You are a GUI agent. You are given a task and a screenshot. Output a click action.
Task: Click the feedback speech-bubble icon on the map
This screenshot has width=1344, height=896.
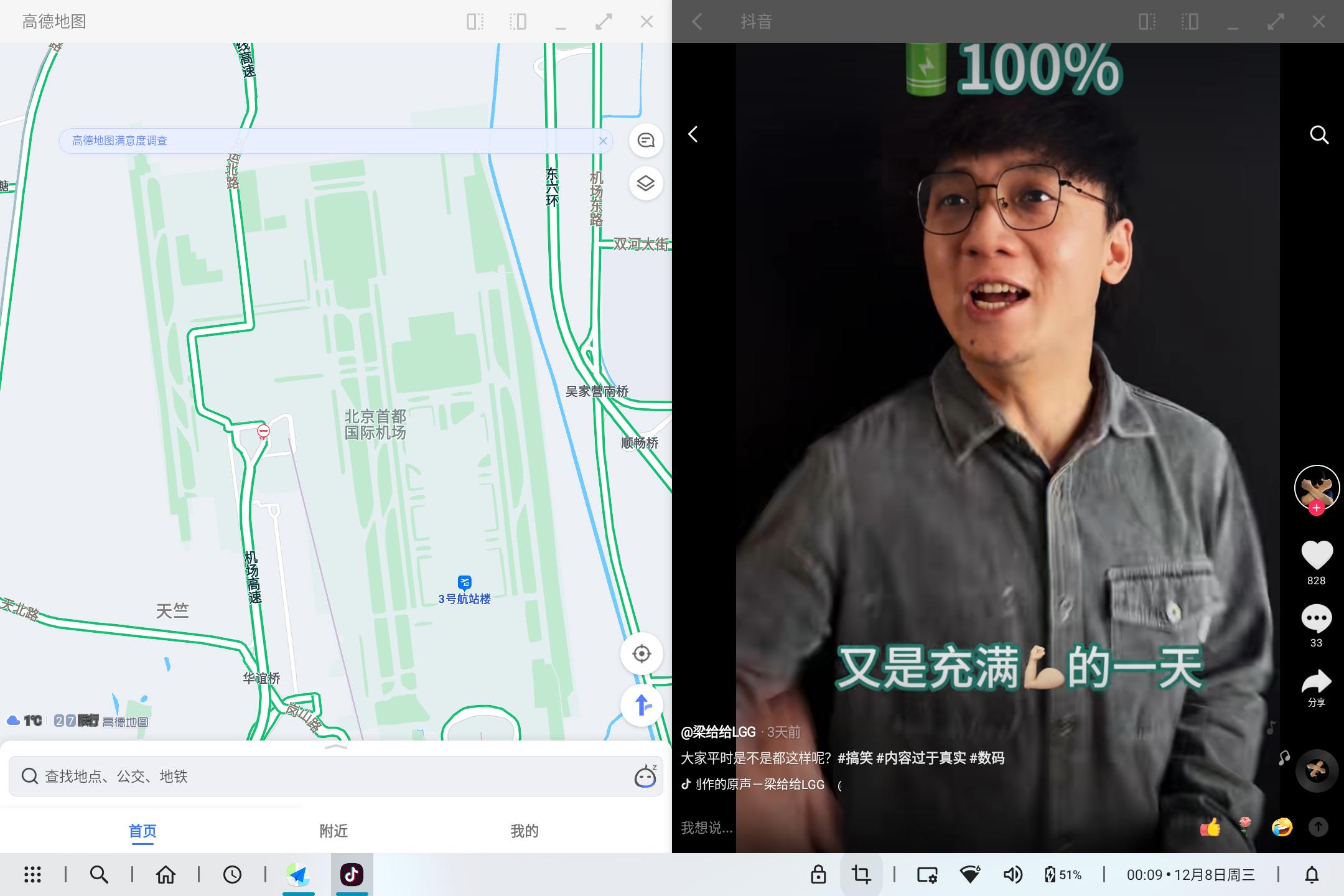click(x=646, y=141)
